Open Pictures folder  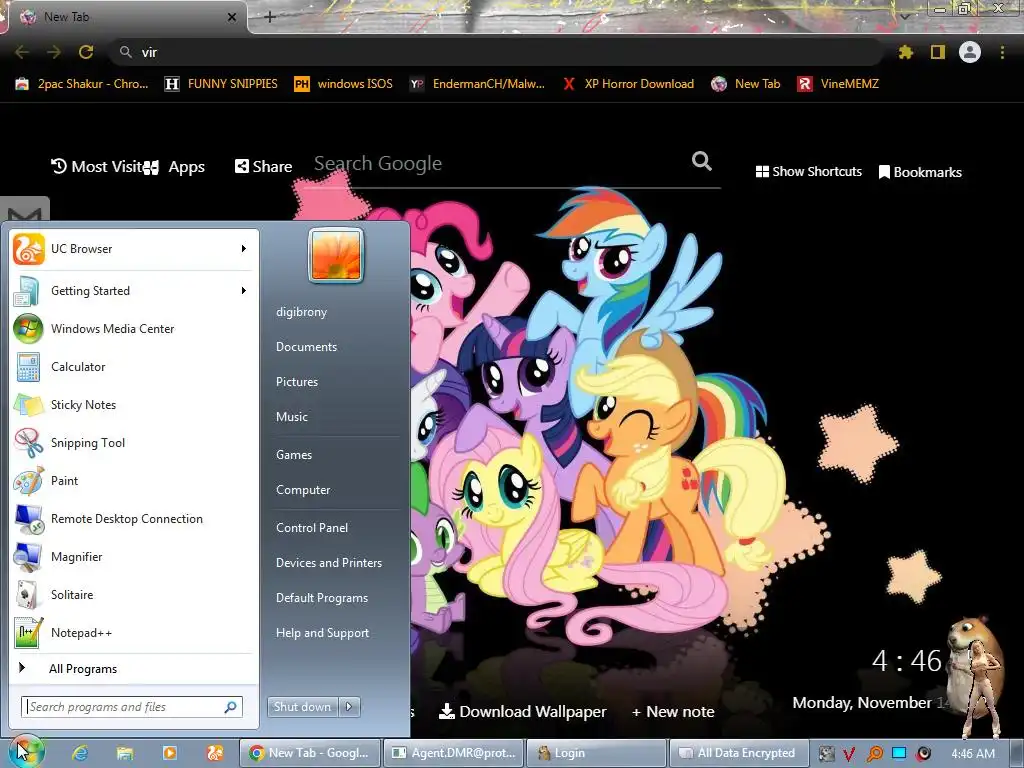click(297, 382)
